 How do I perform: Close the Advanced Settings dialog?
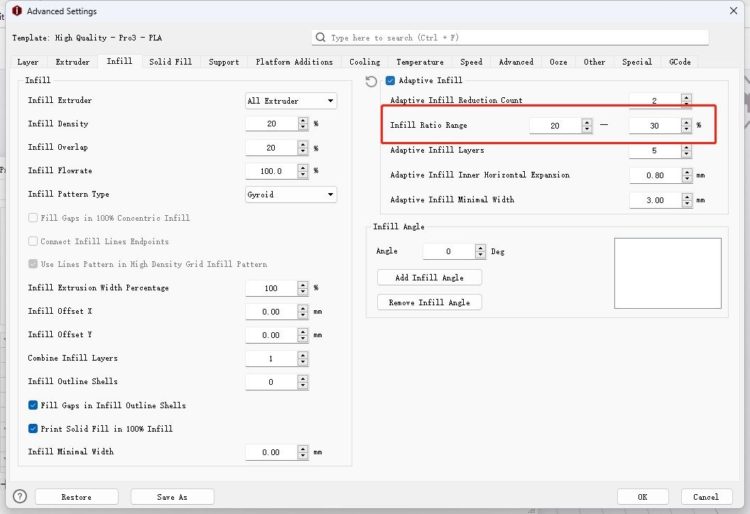point(733,11)
